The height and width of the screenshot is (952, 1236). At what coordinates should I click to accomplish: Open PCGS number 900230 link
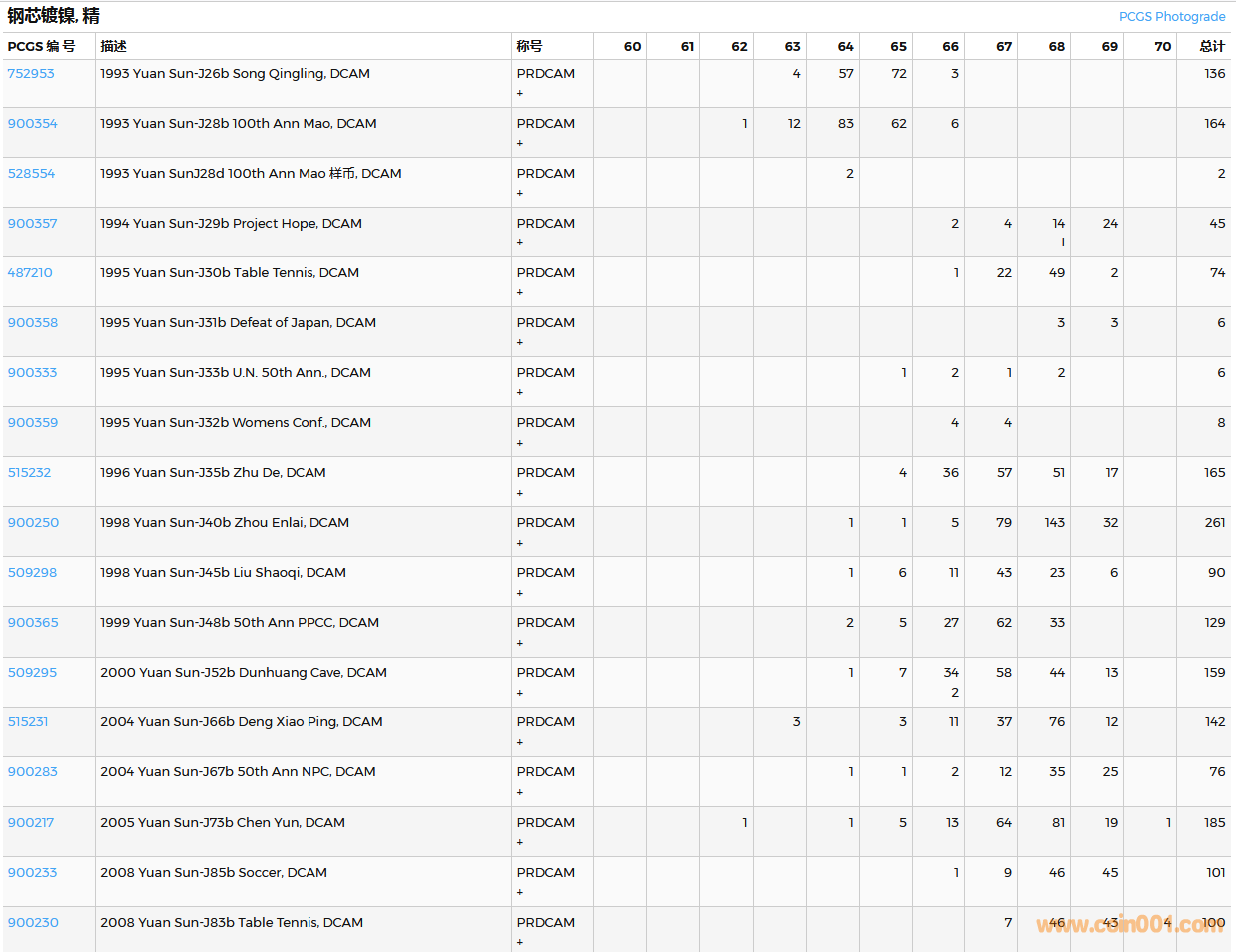(31, 923)
